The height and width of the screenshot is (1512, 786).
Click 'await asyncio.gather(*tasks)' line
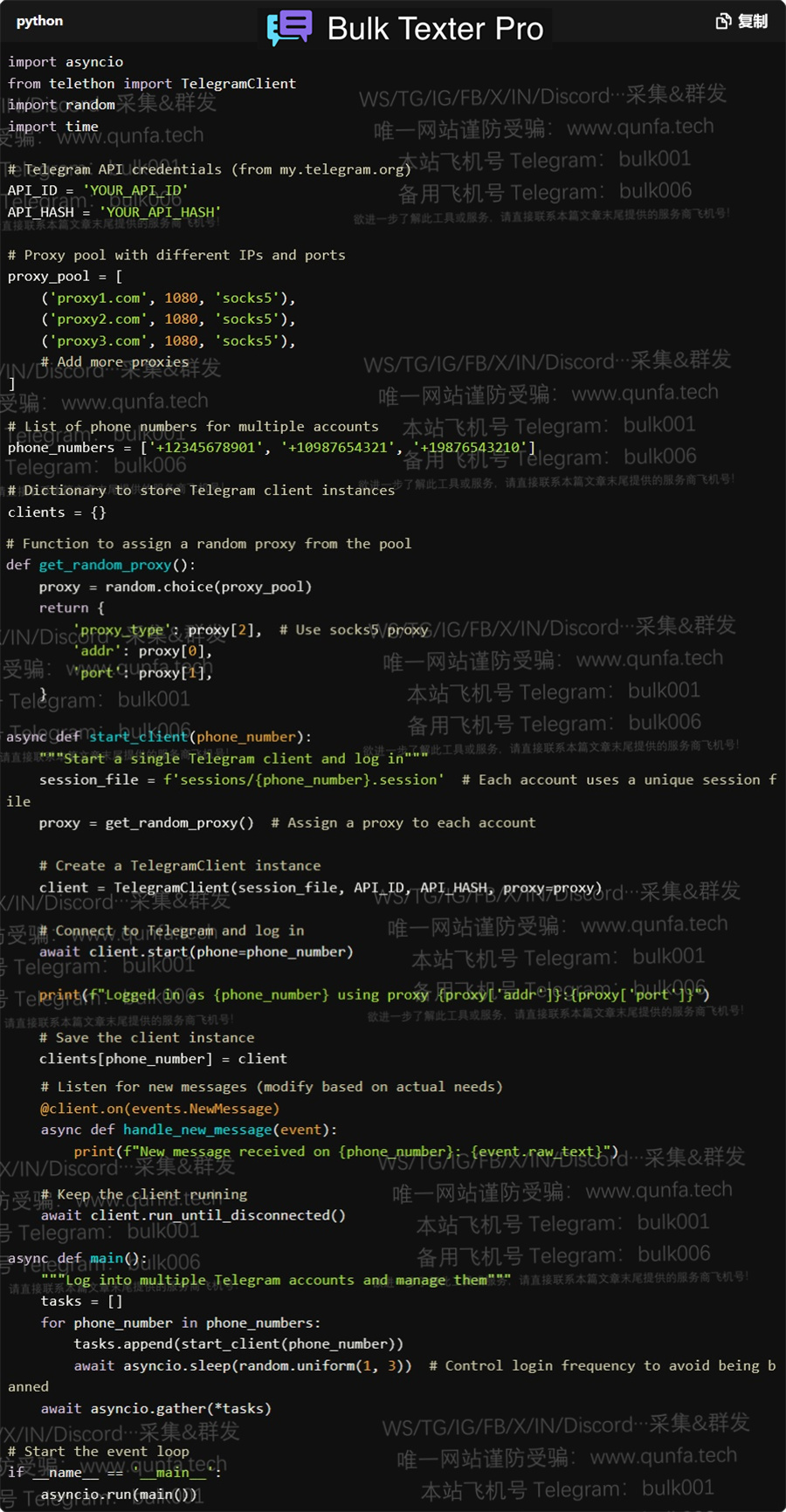[156, 1408]
